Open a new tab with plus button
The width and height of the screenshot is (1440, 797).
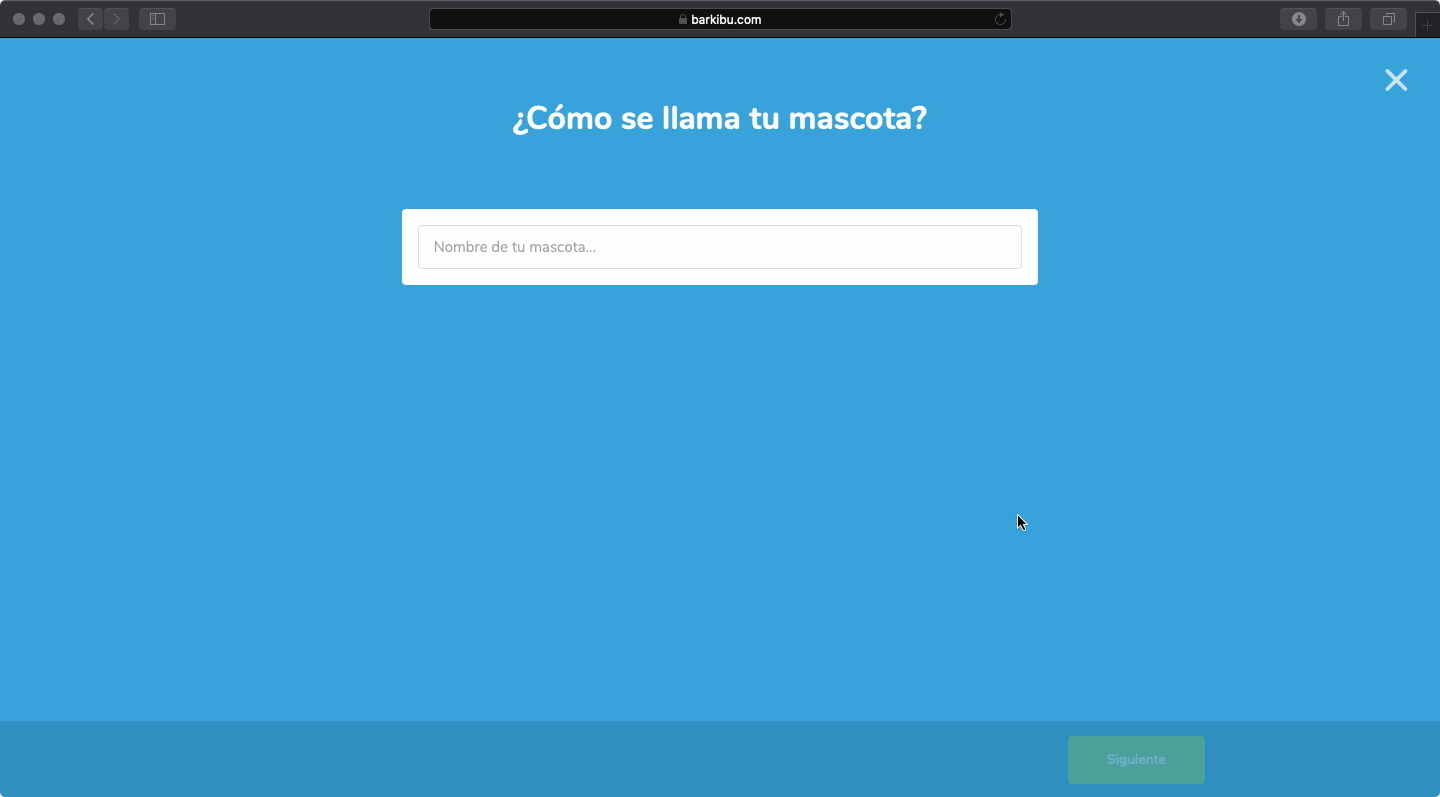coord(1426,25)
